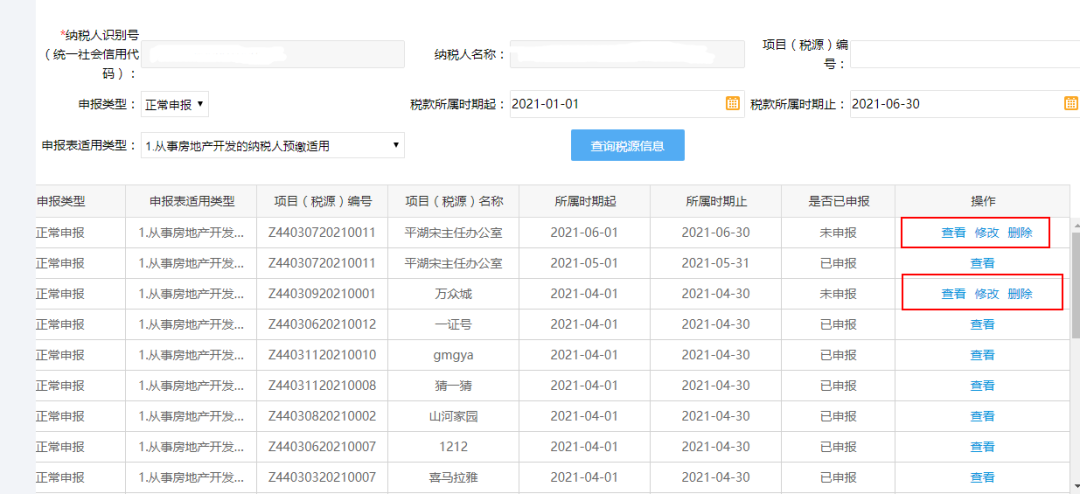The width and height of the screenshot is (1080, 494).
Task: Click the start date 2021-06-01 cell
Action: (585, 233)
